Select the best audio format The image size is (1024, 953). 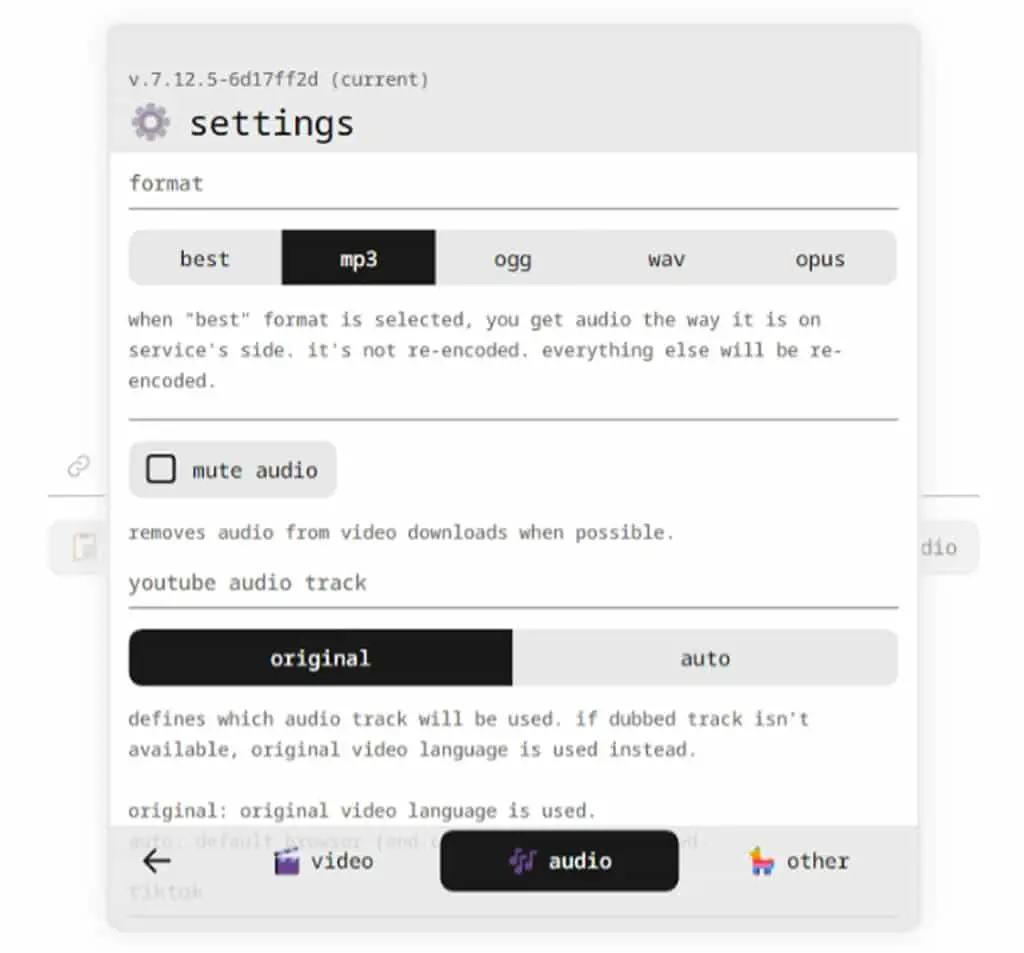(205, 258)
